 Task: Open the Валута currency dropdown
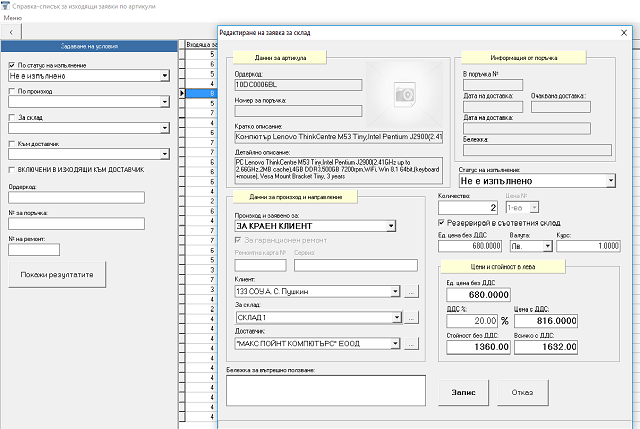pos(547,246)
